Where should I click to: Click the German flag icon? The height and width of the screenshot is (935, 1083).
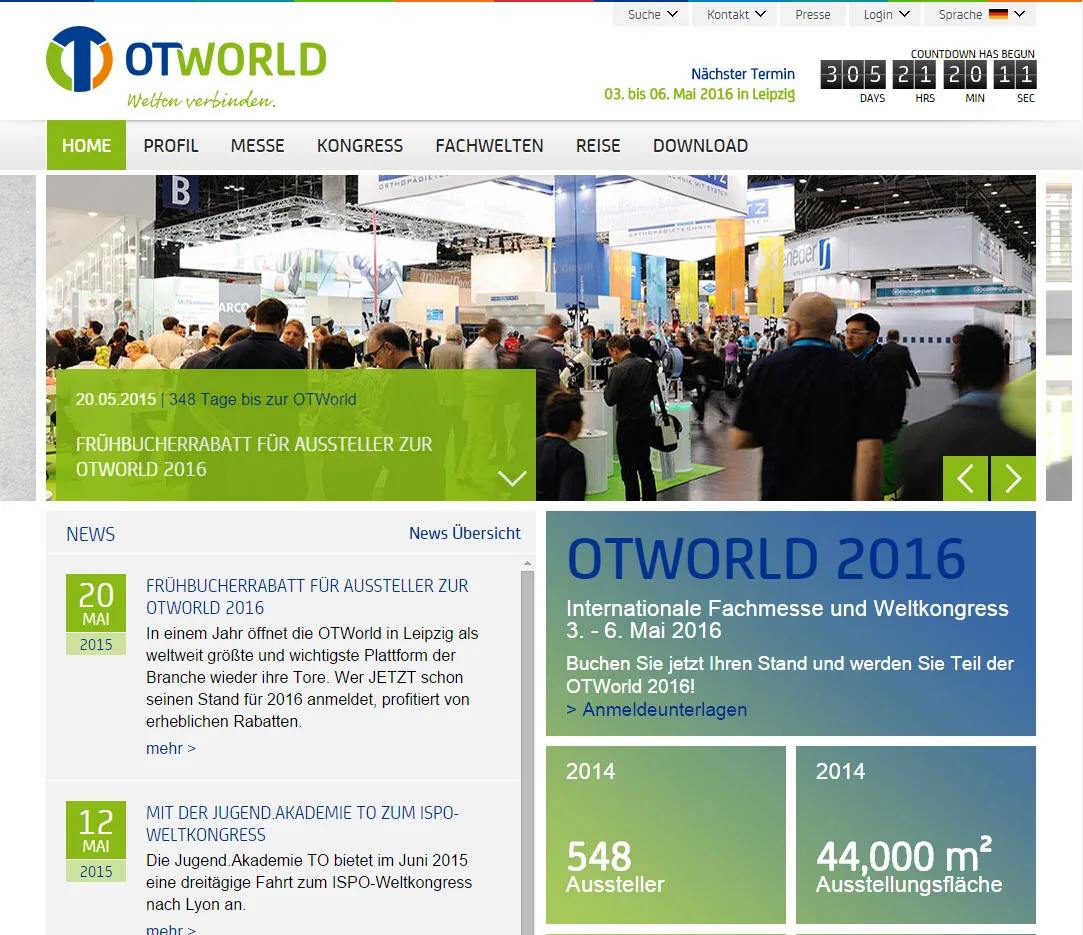tap(998, 14)
